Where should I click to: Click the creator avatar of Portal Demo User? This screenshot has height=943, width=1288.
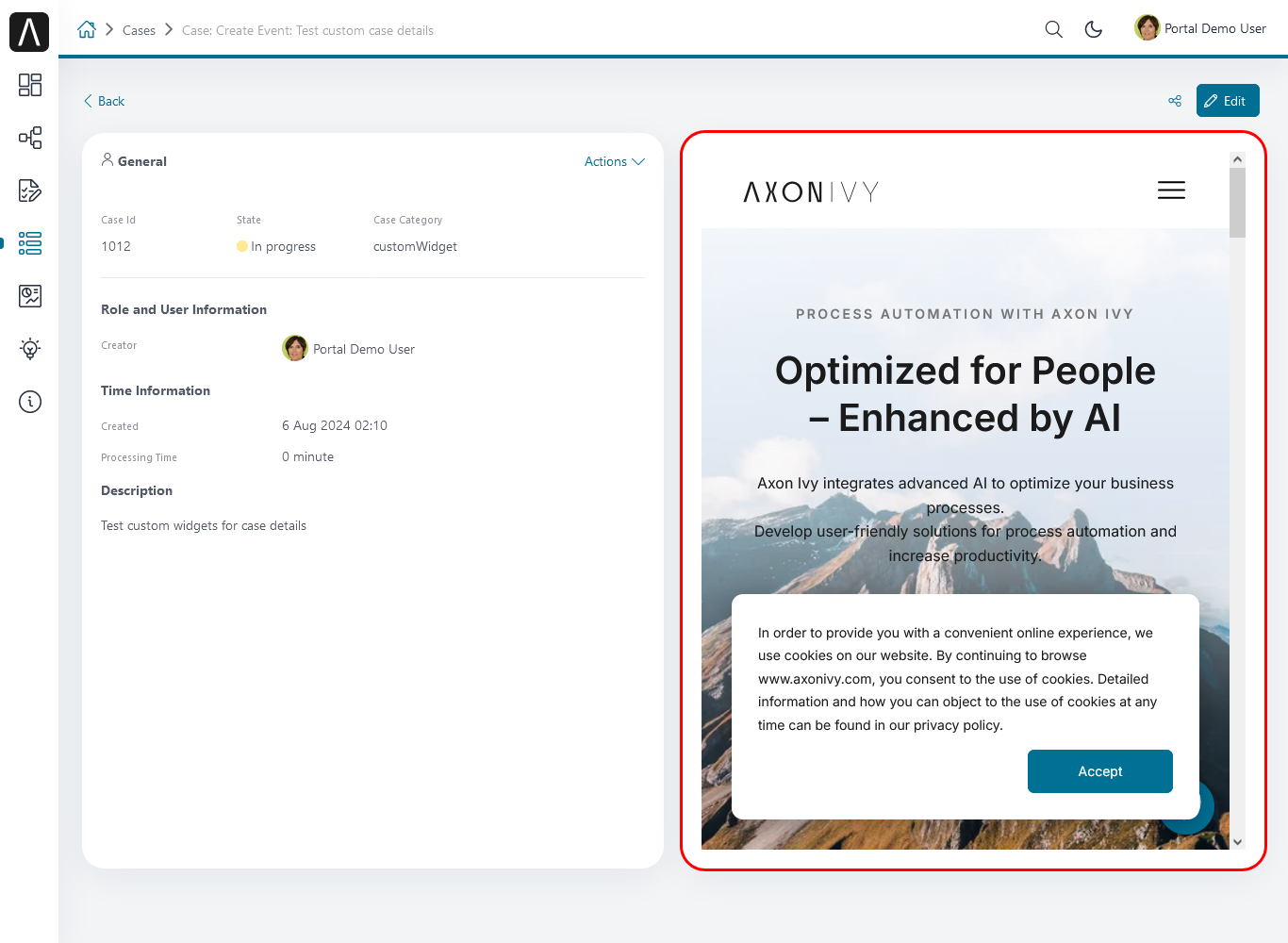pyautogui.click(x=295, y=348)
